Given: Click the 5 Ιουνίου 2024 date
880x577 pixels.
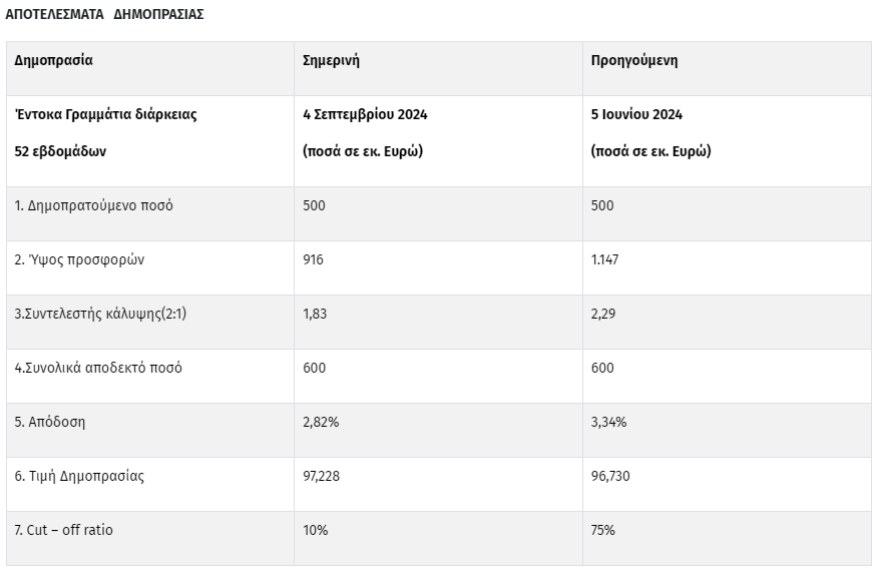Looking at the screenshot, I should point(637,115).
